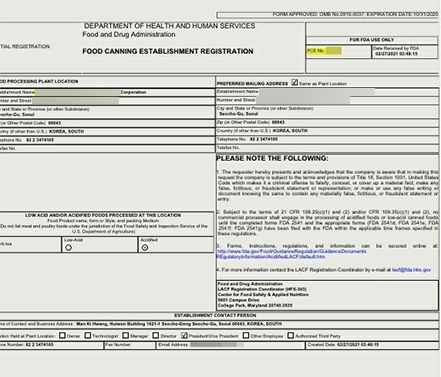The width and height of the screenshot is (441, 377).
Task: Select the Low-Acid radio button
Action: pyautogui.click(x=68, y=248)
